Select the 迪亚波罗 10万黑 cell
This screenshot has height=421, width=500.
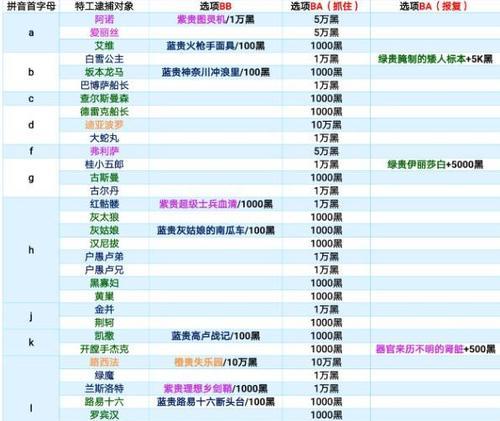(326, 125)
